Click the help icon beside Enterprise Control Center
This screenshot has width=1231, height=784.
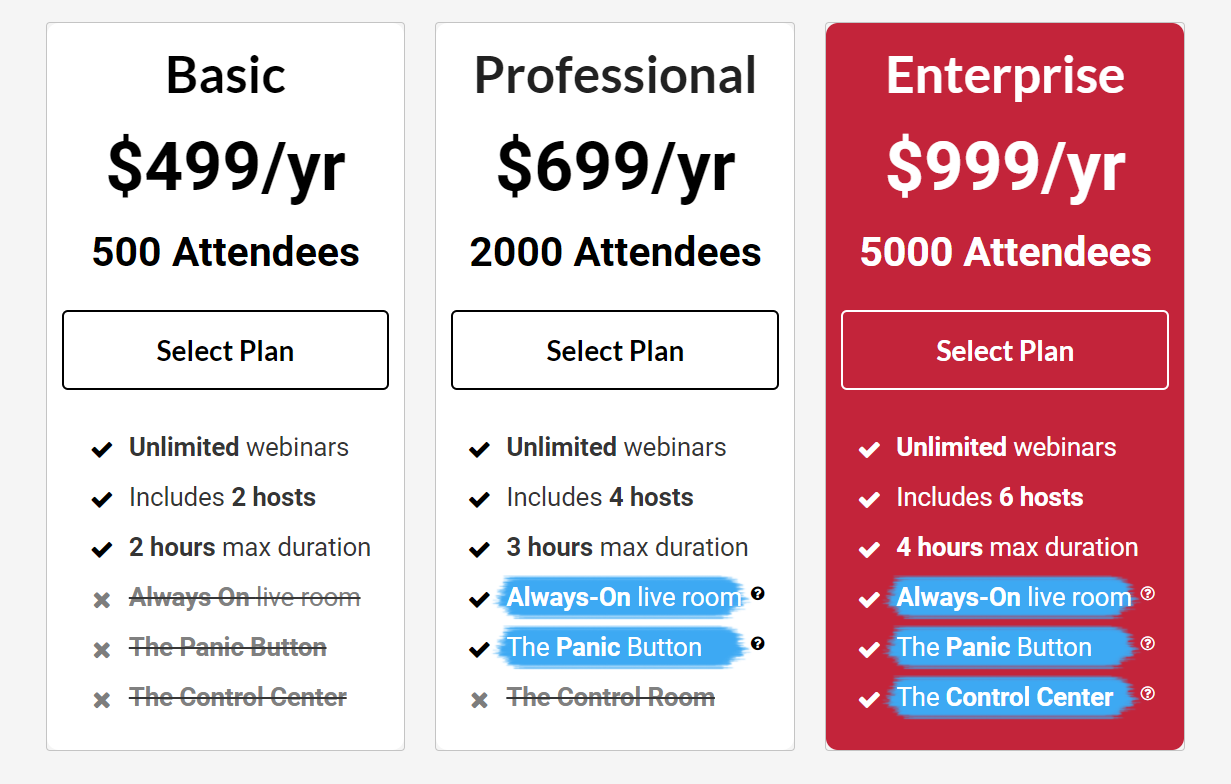(x=1148, y=694)
